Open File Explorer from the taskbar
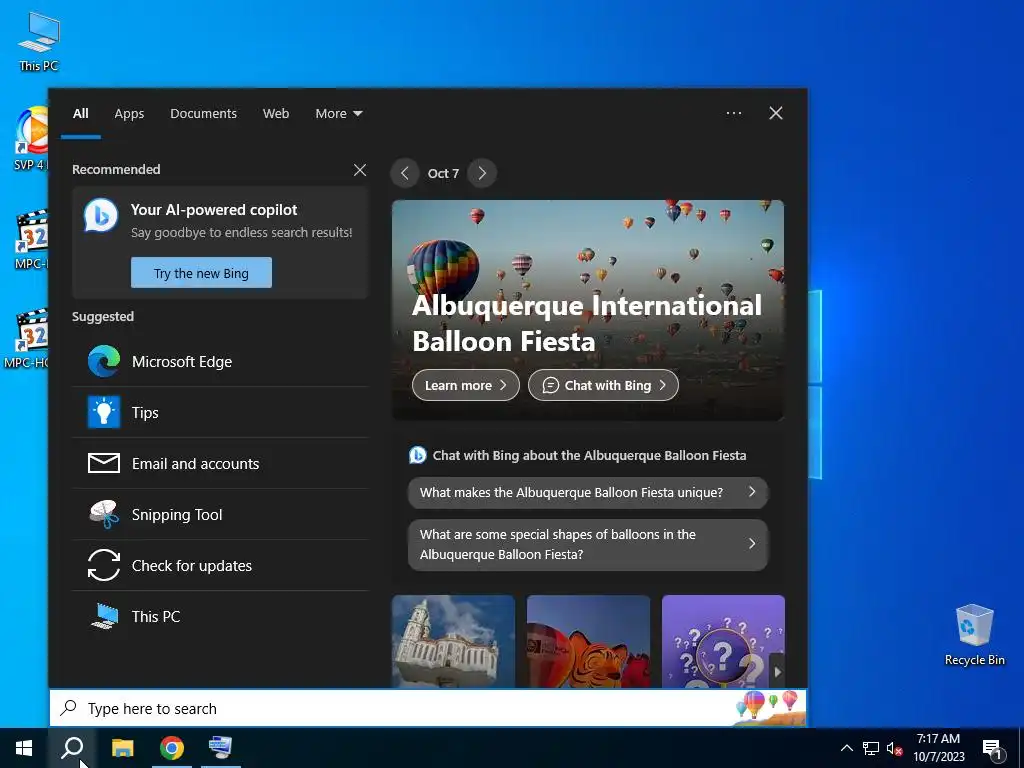Image resolution: width=1024 pixels, height=768 pixels. (122, 748)
